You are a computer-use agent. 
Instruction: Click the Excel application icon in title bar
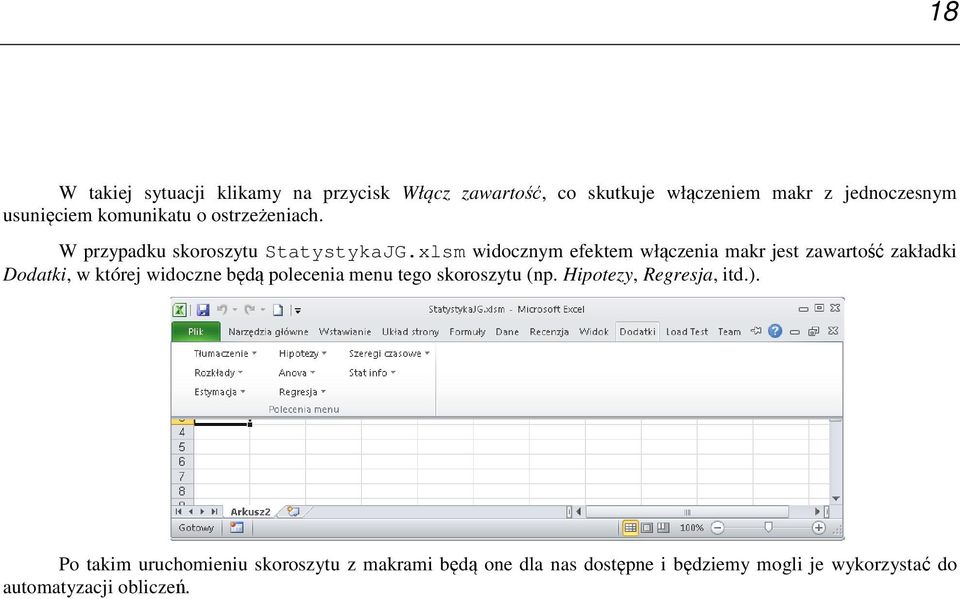coord(179,310)
